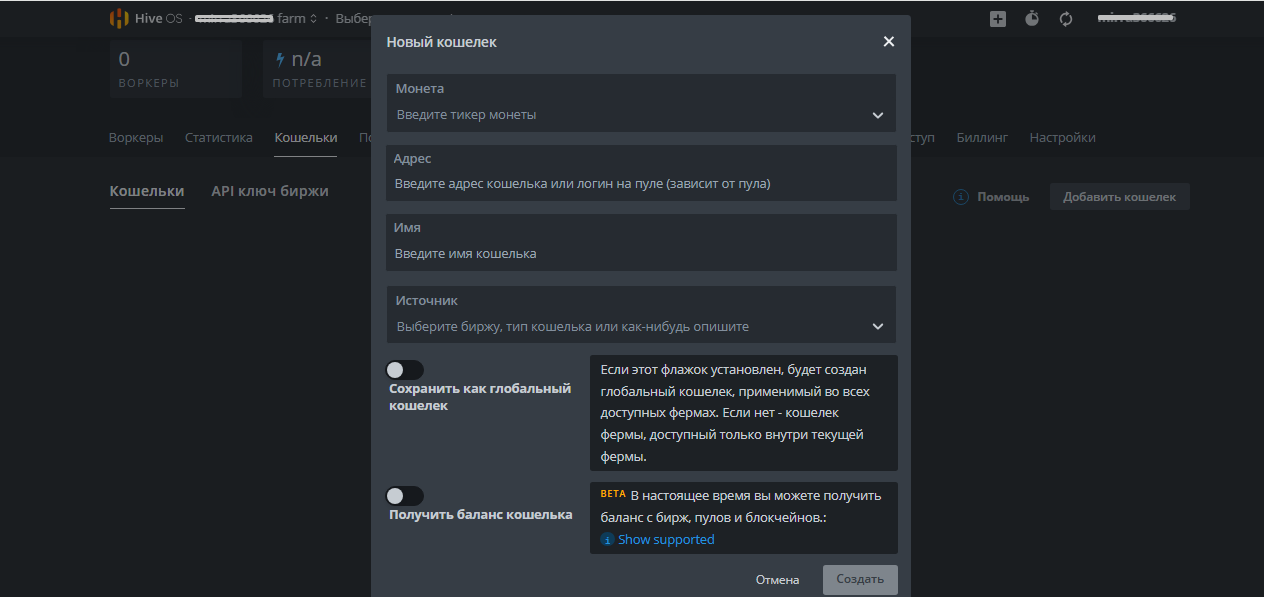Click the lightning icon in Потребление card
This screenshot has width=1264, height=597.
point(280,60)
